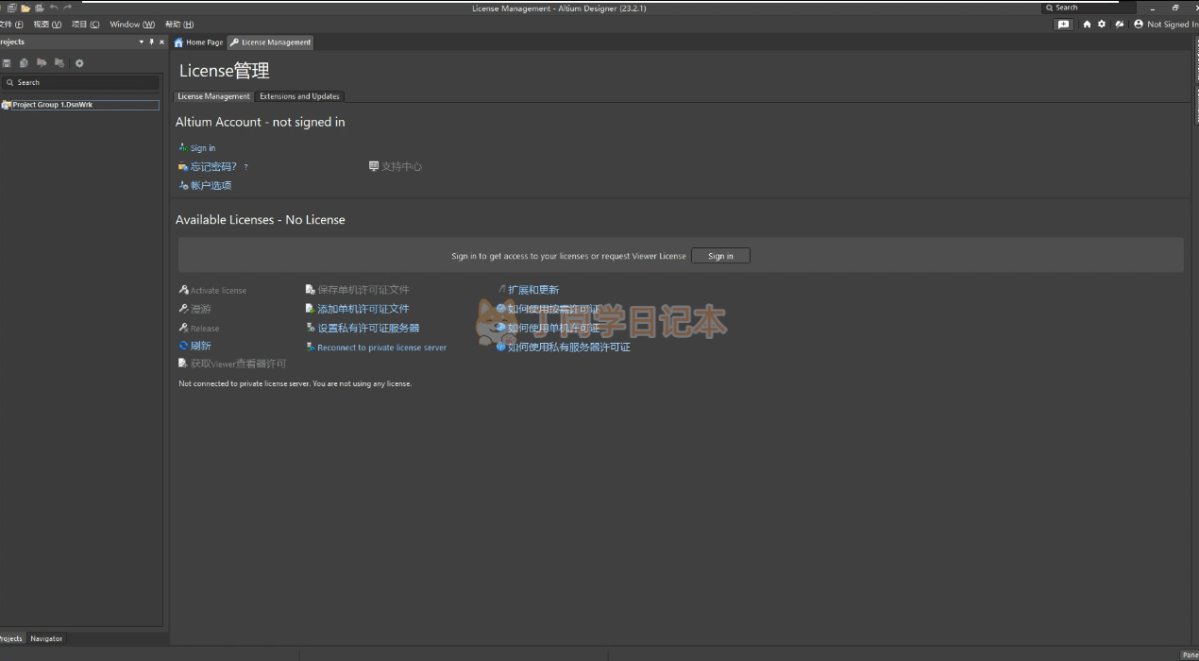Screen dimensions: 1199x661
Task: Close the Projects panel with its X
Action: 161,42
